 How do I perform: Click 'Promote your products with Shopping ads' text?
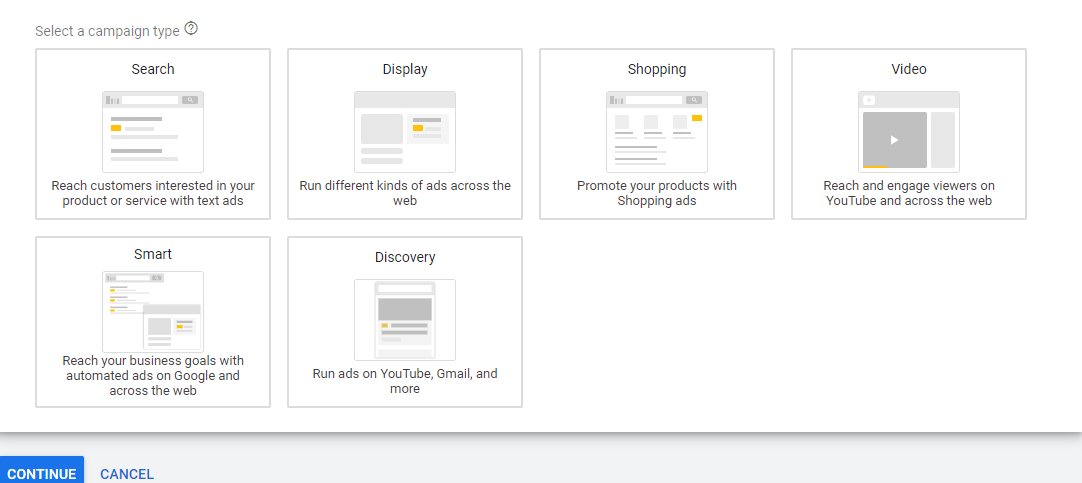click(x=657, y=193)
